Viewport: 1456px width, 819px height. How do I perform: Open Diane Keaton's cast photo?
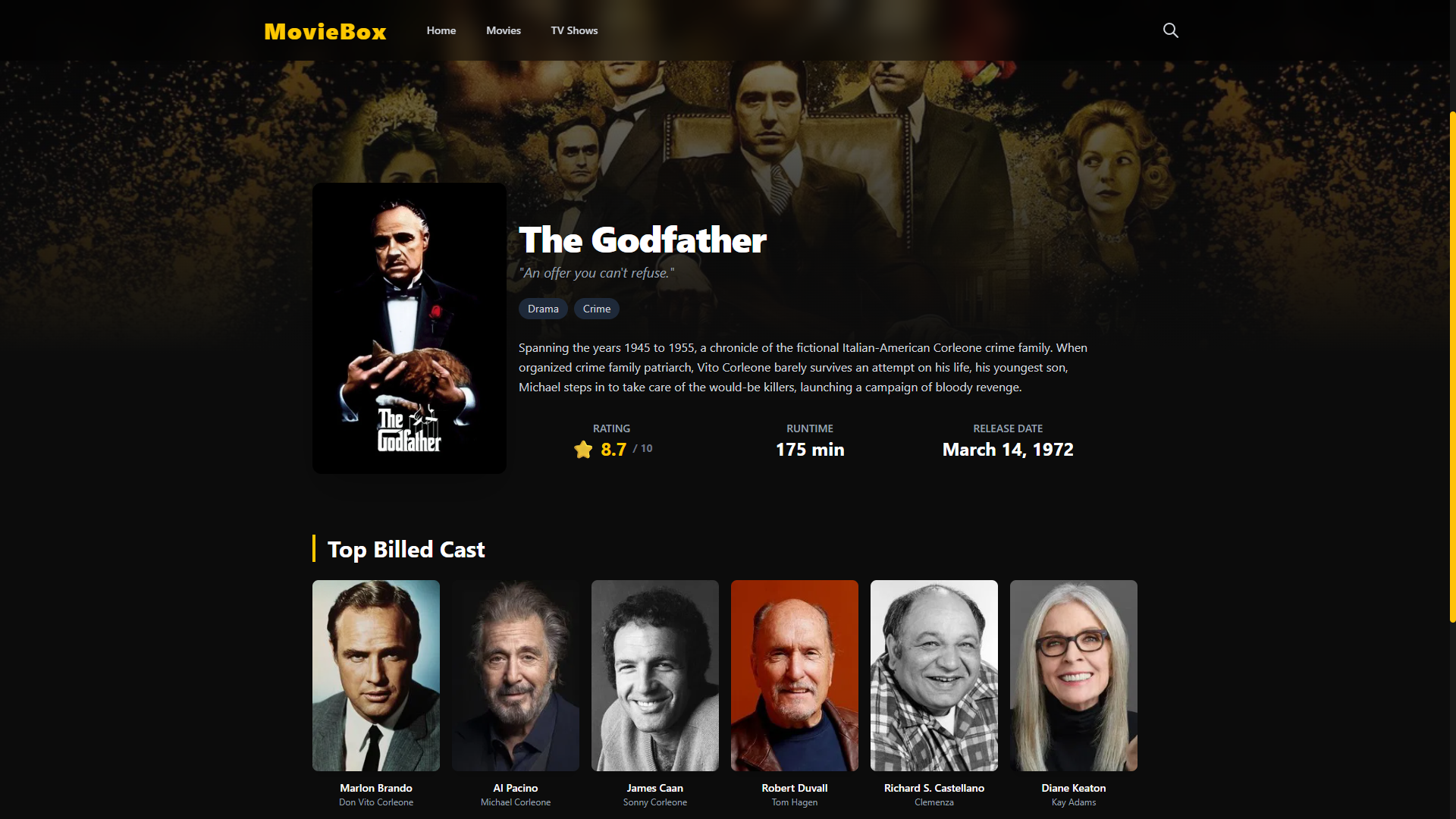coord(1074,676)
